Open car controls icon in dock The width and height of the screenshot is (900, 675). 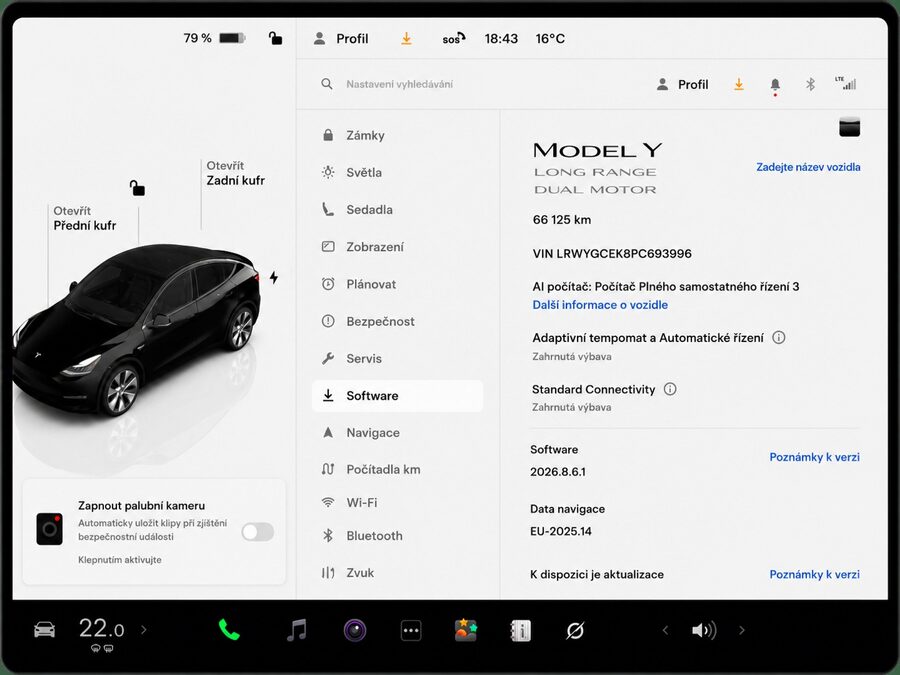click(44, 630)
